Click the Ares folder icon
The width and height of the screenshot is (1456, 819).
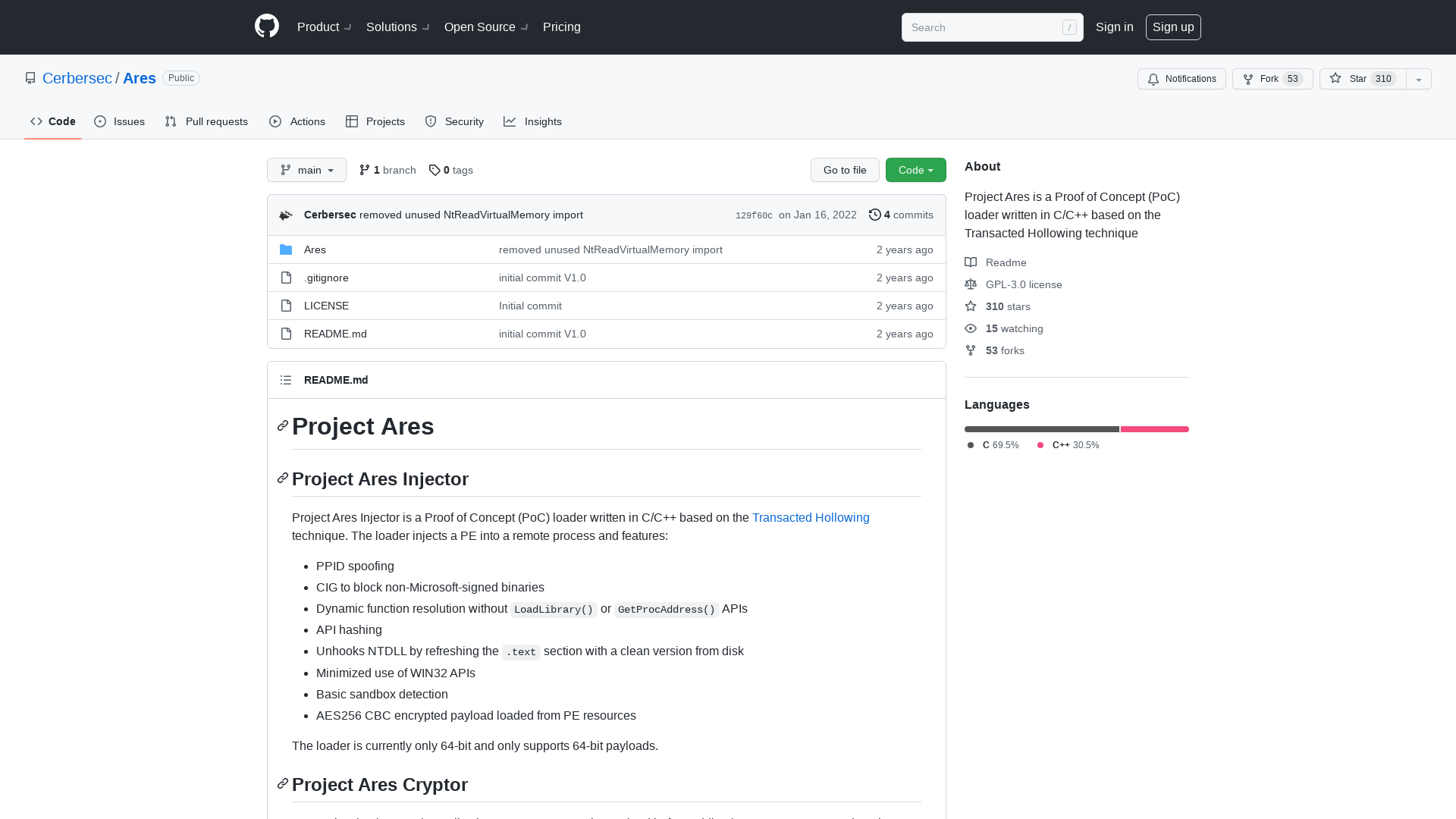pyautogui.click(x=286, y=249)
